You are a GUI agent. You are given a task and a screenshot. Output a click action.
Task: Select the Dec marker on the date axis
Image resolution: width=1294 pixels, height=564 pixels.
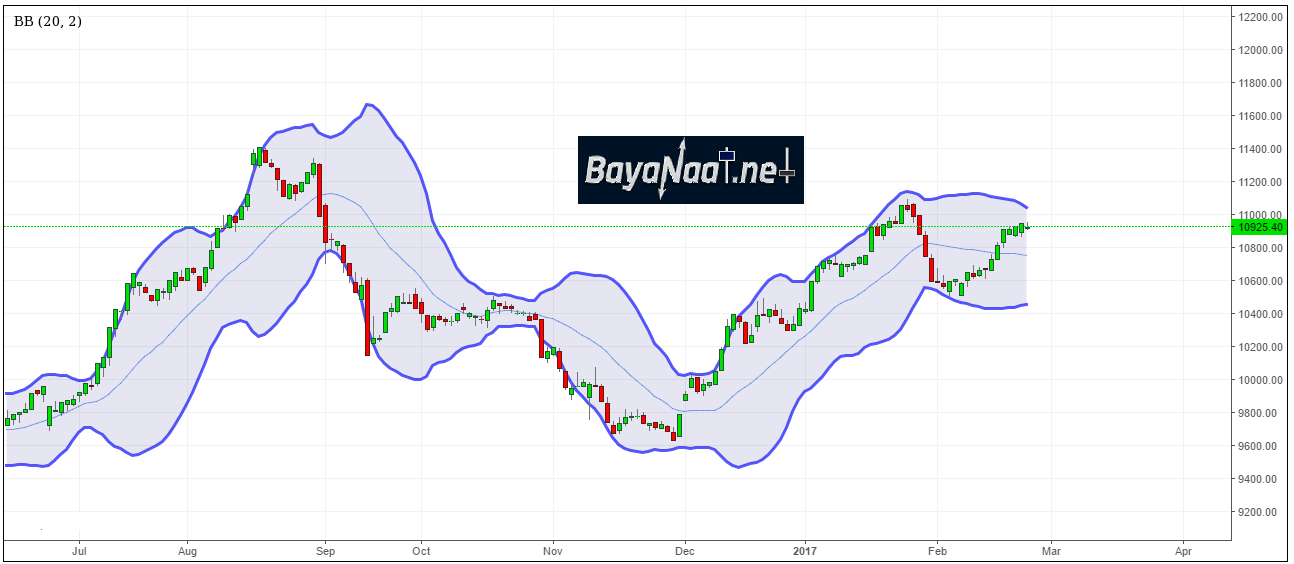point(685,550)
